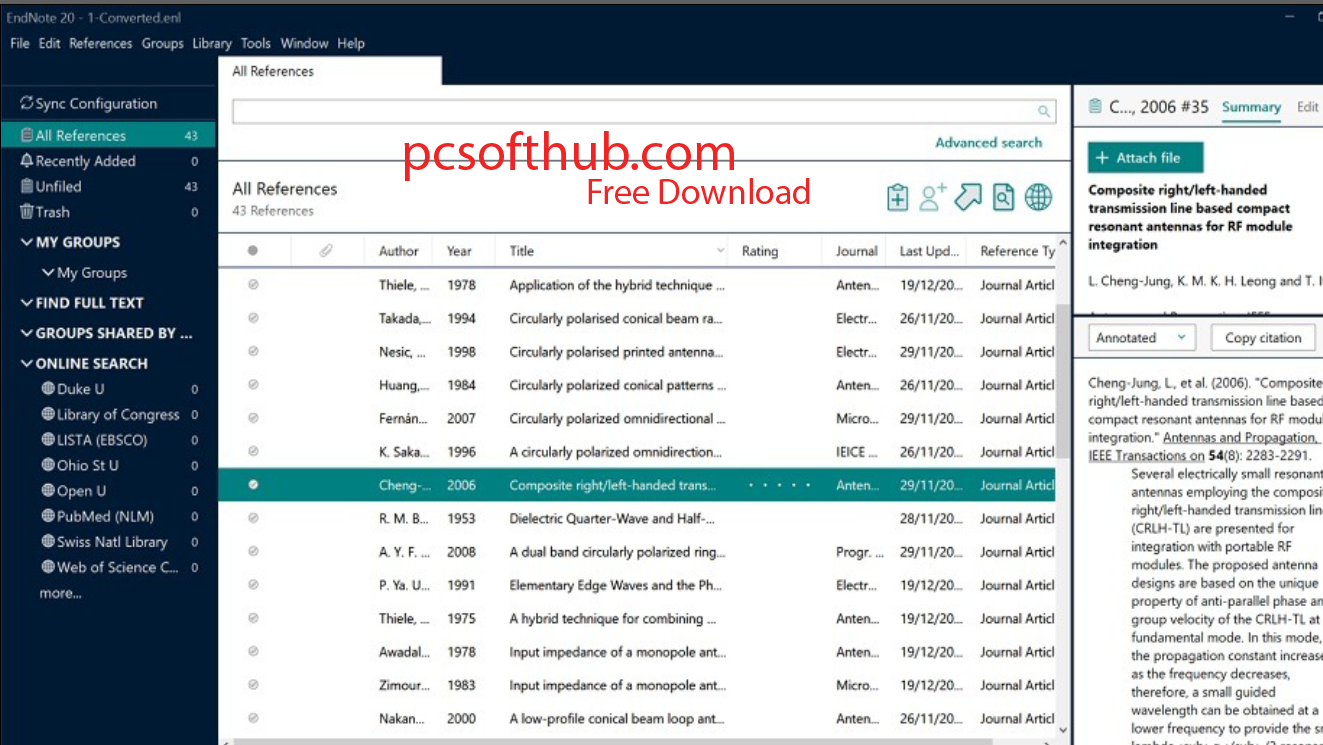Image resolution: width=1323 pixels, height=745 pixels.
Task: Open the Trash group
Action: pos(108,212)
